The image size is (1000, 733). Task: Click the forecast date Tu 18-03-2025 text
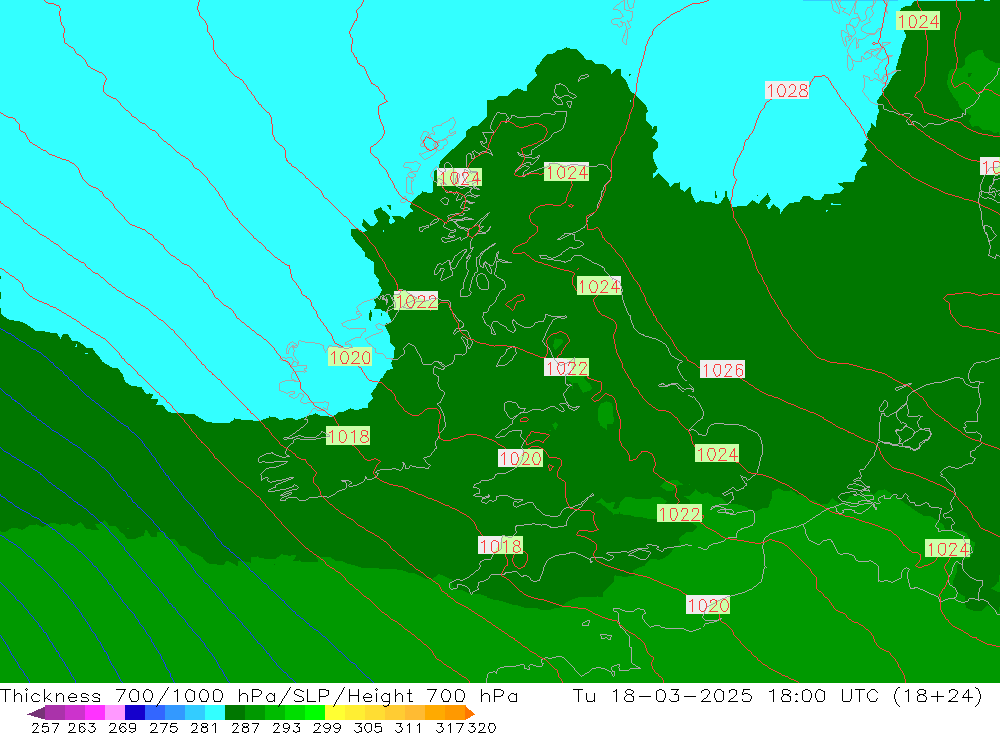click(663, 695)
